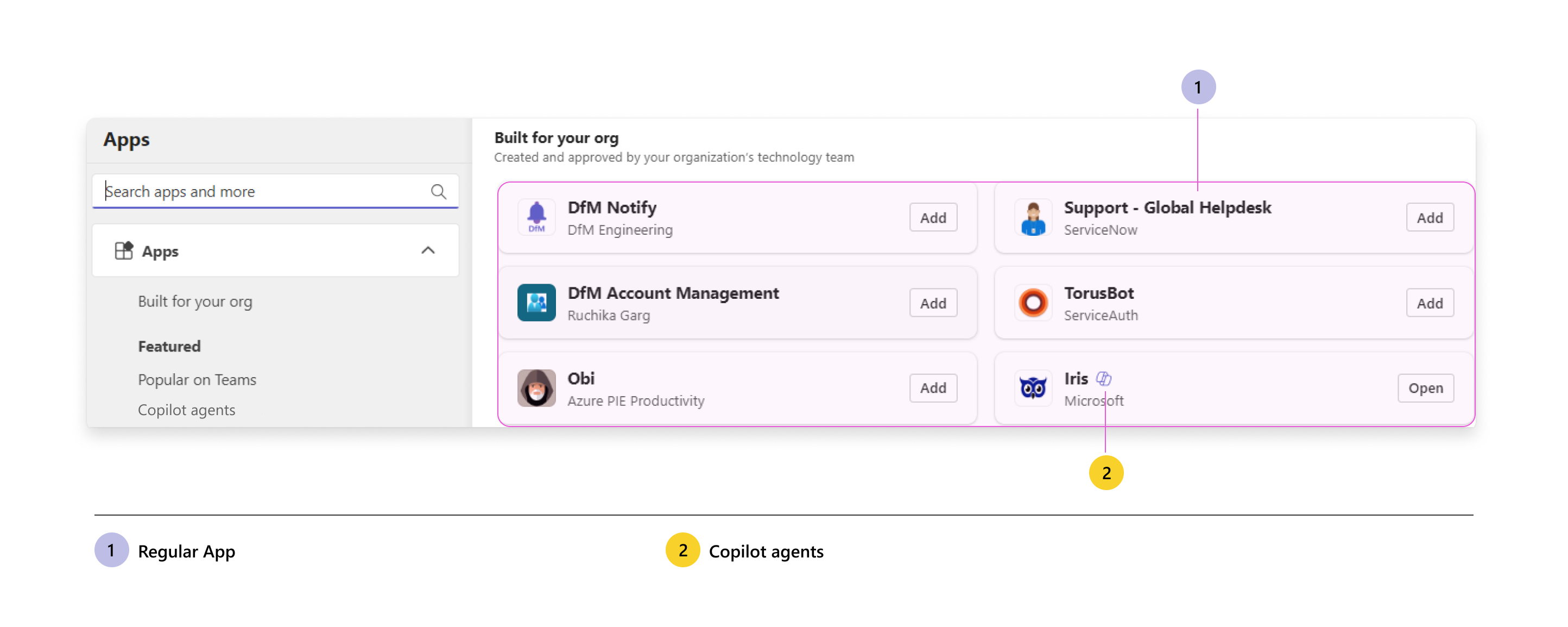This screenshot has width=1568, height=627.
Task: Focus the Search apps and more field
Action: click(262, 192)
